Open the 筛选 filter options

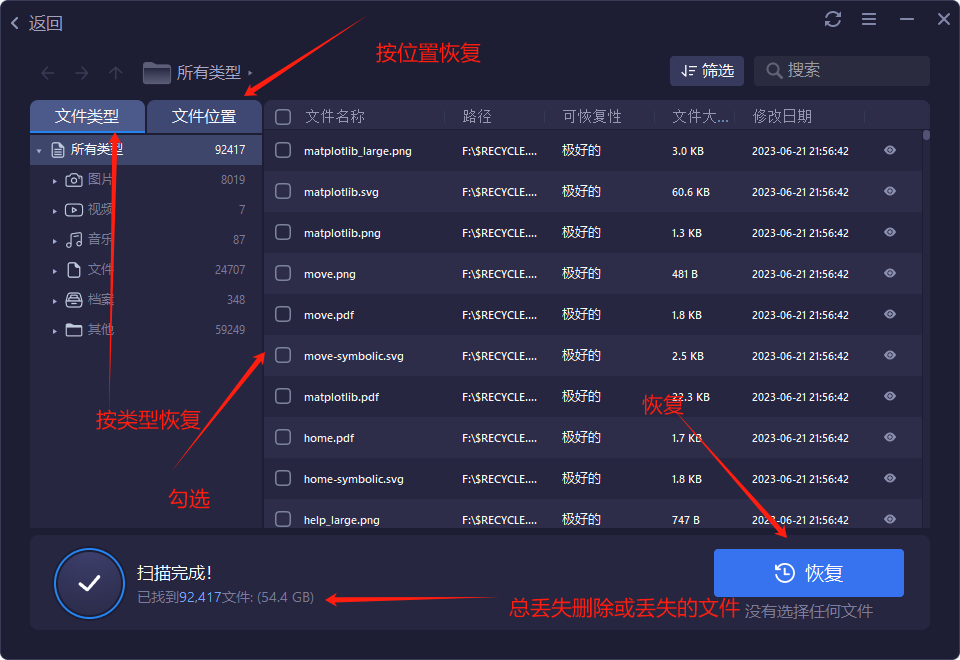[706, 71]
